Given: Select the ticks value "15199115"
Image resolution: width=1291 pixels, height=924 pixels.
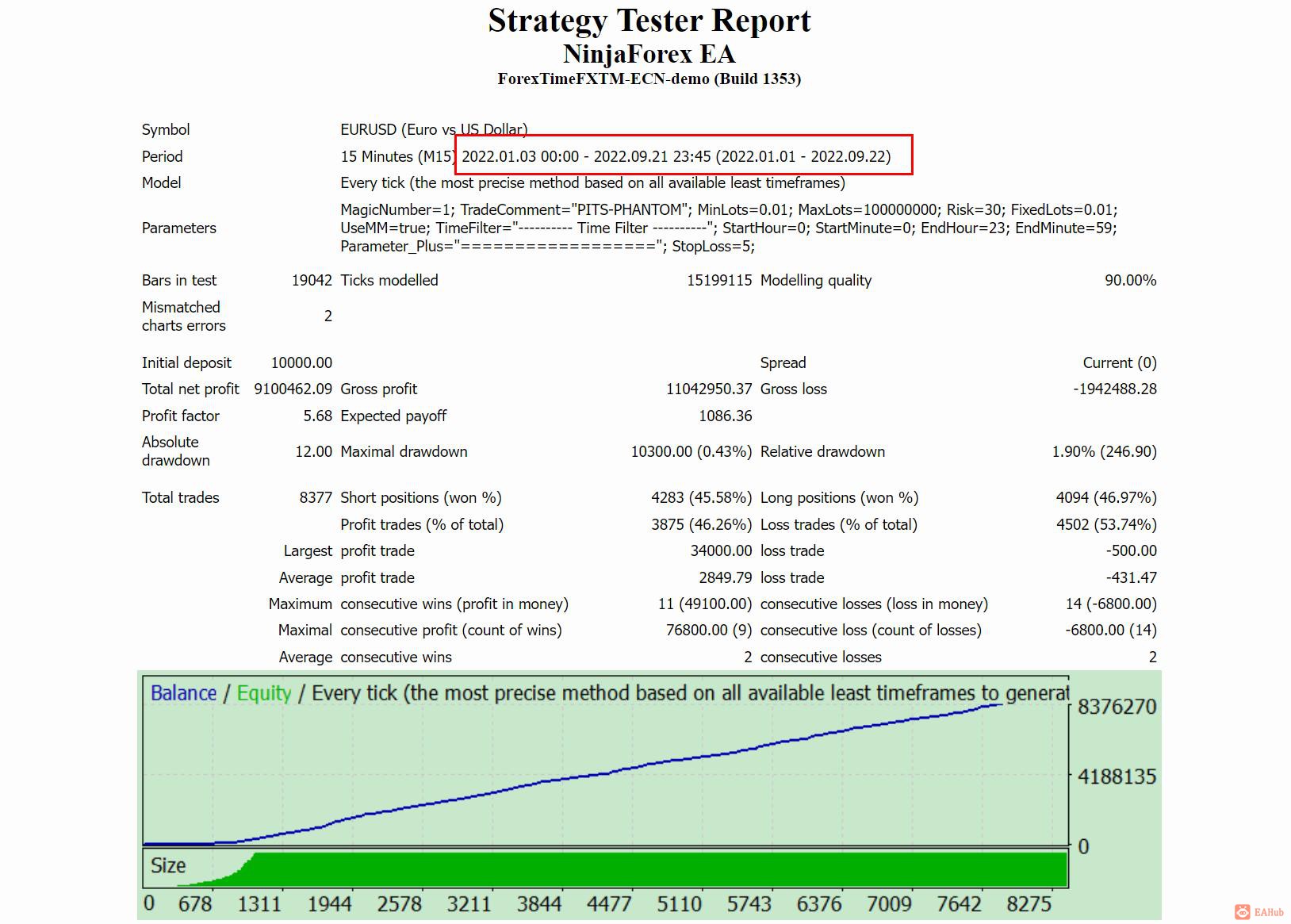Looking at the screenshot, I should click(719, 280).
